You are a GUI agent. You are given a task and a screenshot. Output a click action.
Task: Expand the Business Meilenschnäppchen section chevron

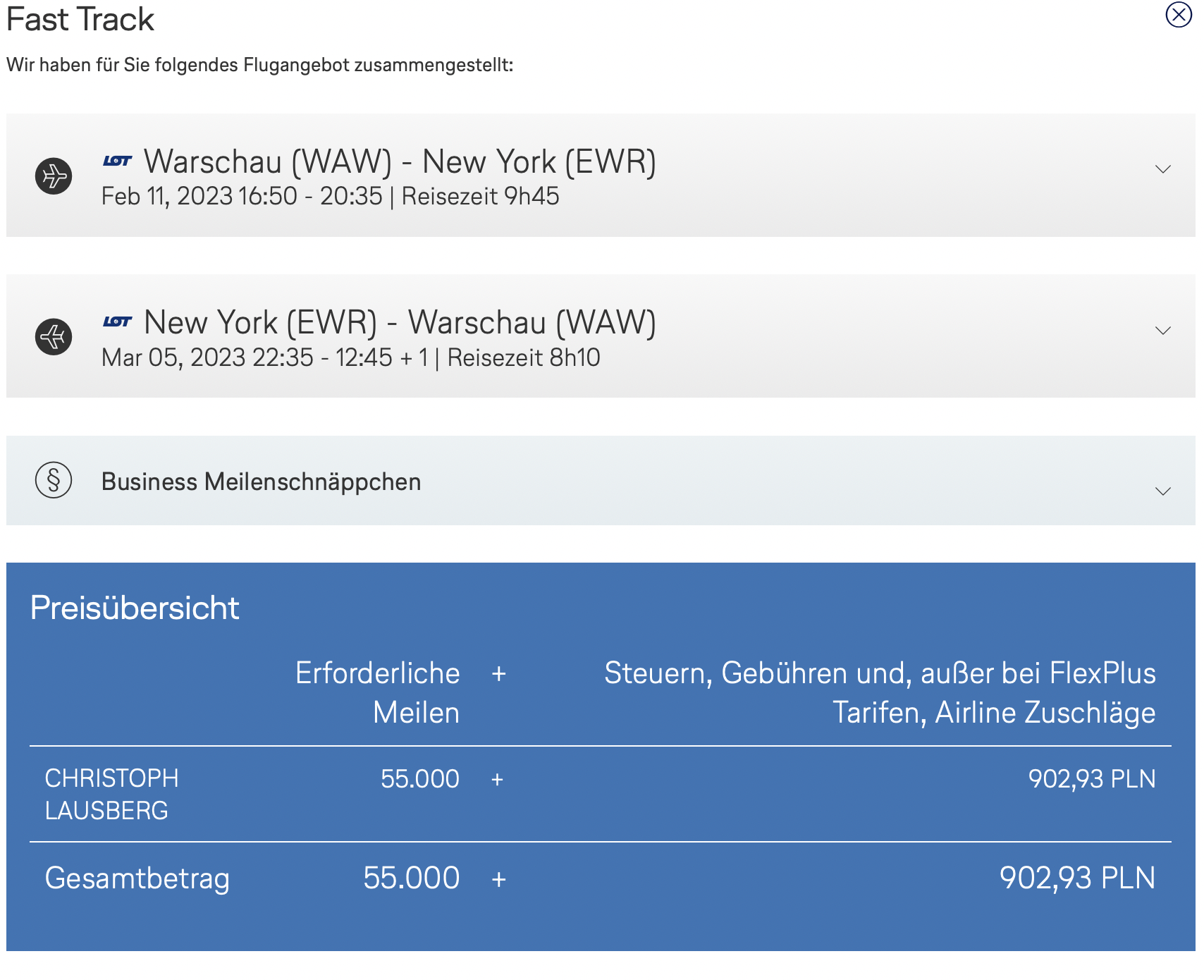(x=1162, y=491)
